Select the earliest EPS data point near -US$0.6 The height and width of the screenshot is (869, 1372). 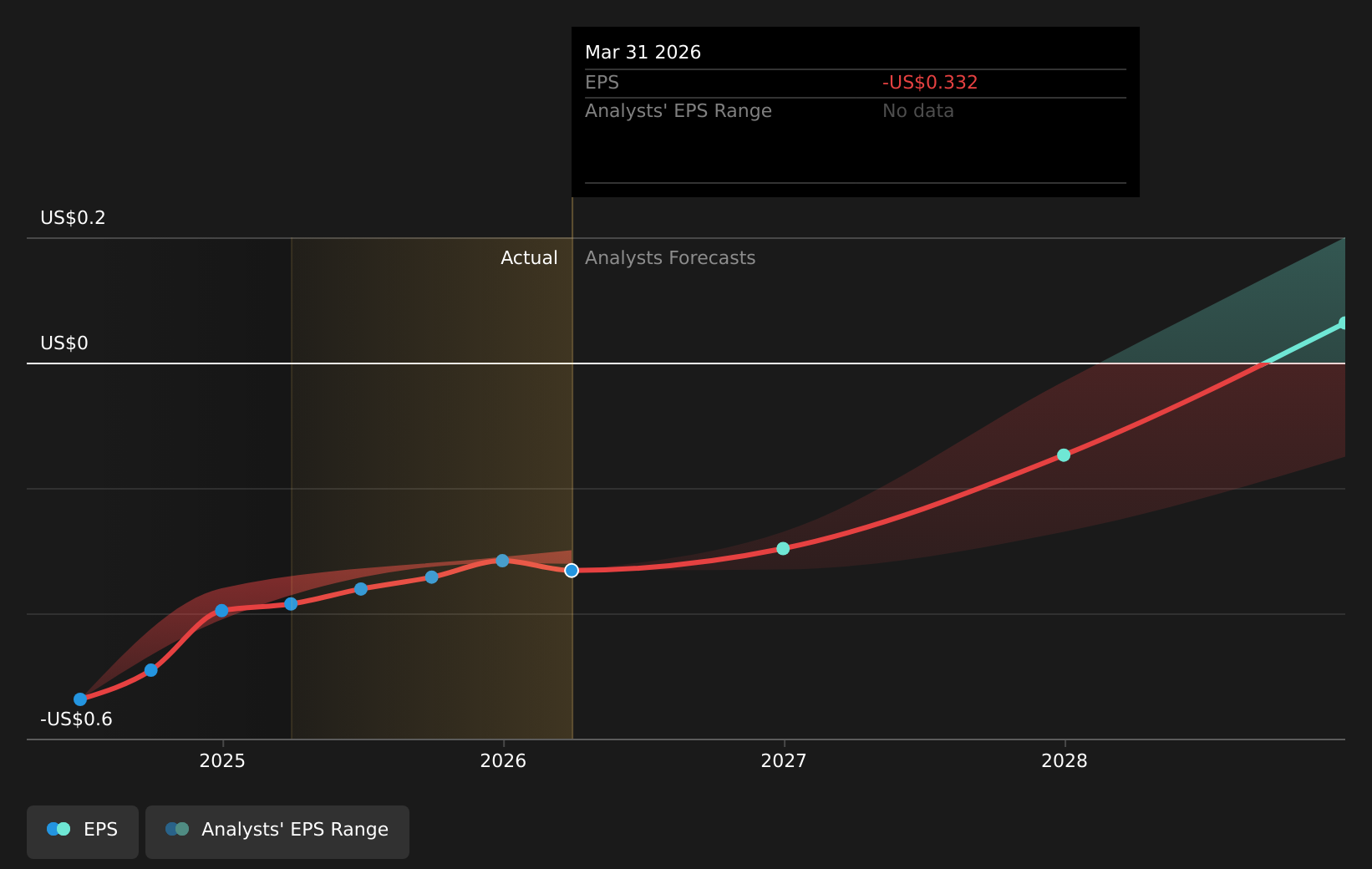click(80, 699)
